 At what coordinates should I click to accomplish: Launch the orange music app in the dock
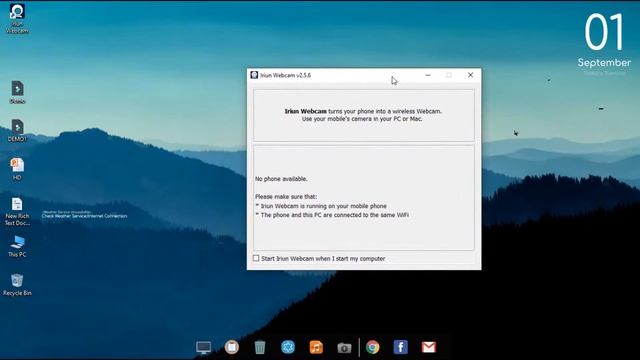316,347
